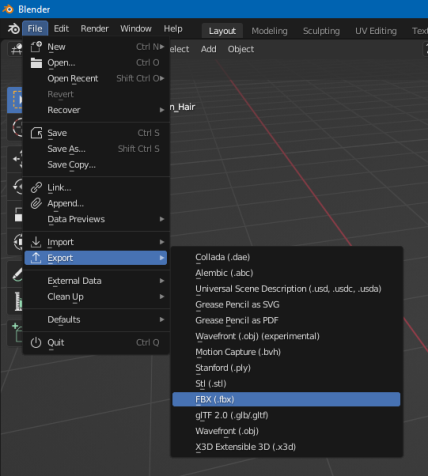Viewport: 428px width, 476px height.
Task: Expand the Data Previews submenu
Action: (96, 219)
